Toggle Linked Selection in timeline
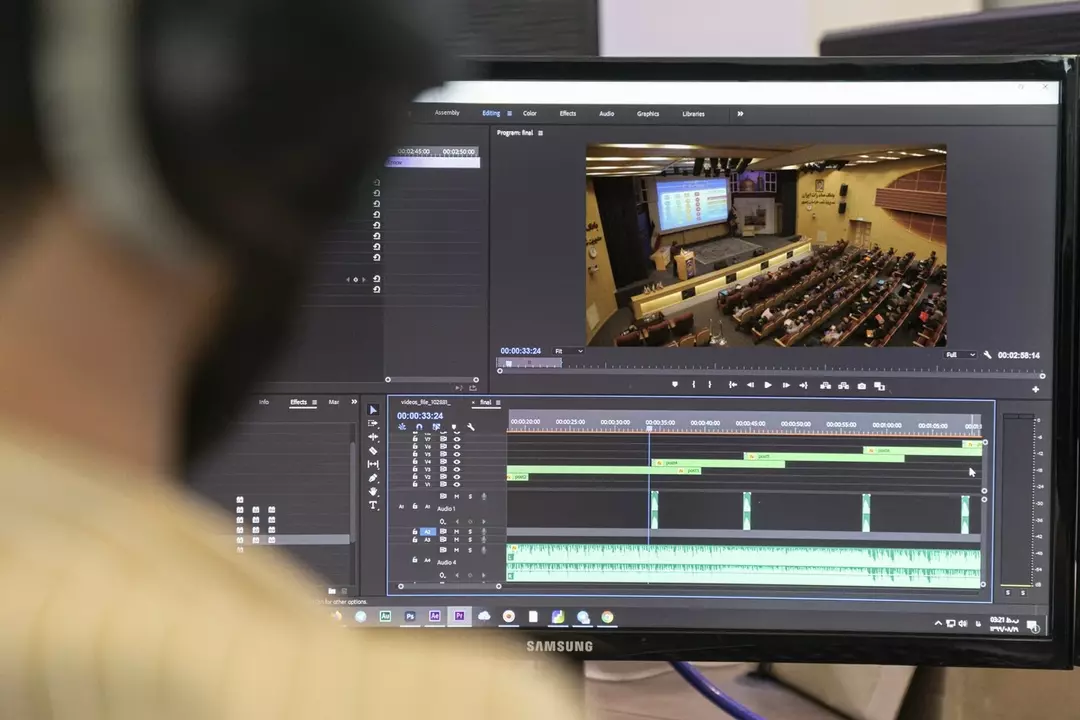The image size is (1080, 720). pyautogui.click(x=436, y=427)
